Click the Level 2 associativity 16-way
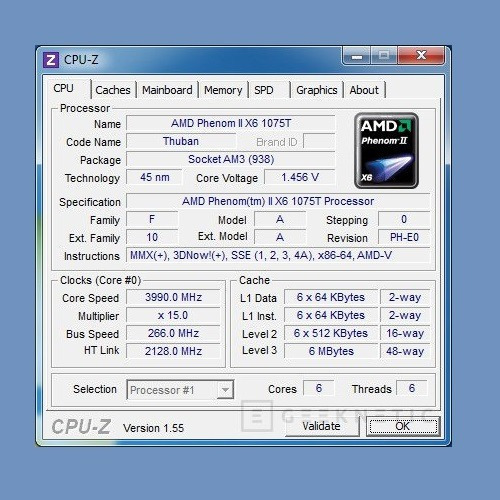Screen dimensions: 500x500 pyautogui.click(x=405, y=333)
